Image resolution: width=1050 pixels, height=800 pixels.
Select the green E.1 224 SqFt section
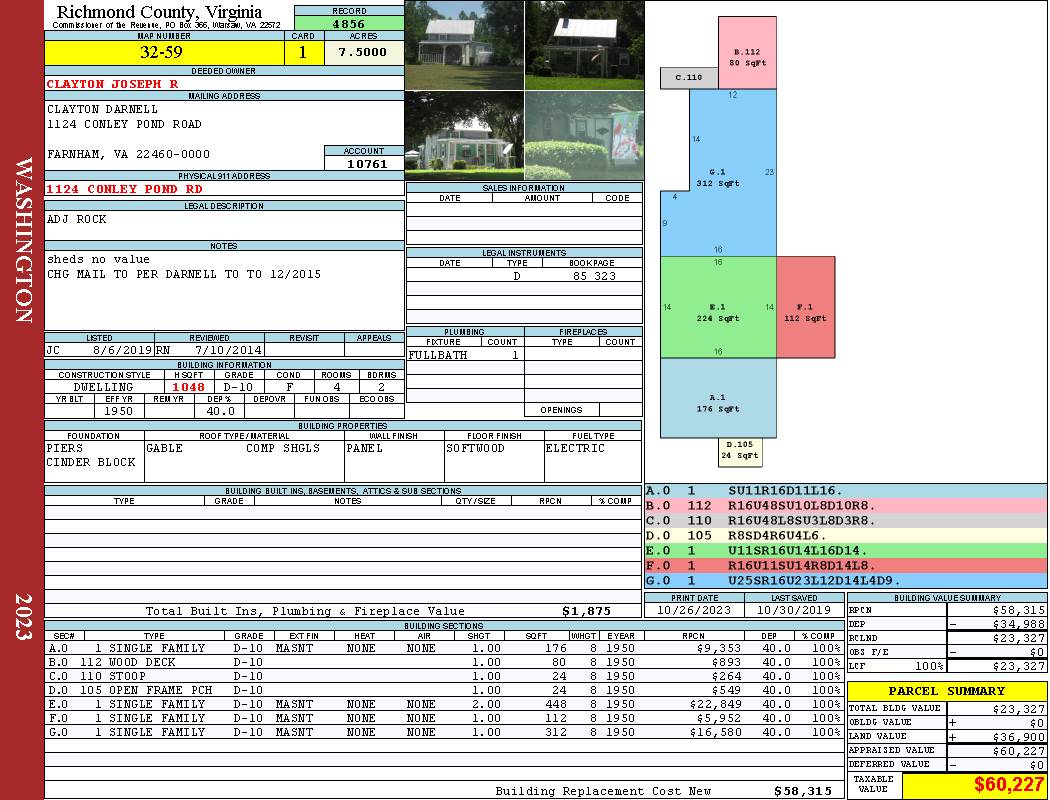tap(719, 307)
